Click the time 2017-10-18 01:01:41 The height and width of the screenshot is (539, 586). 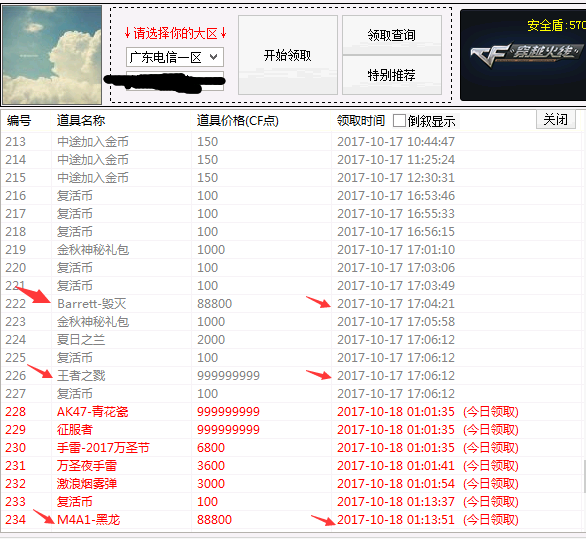point(396,466)
